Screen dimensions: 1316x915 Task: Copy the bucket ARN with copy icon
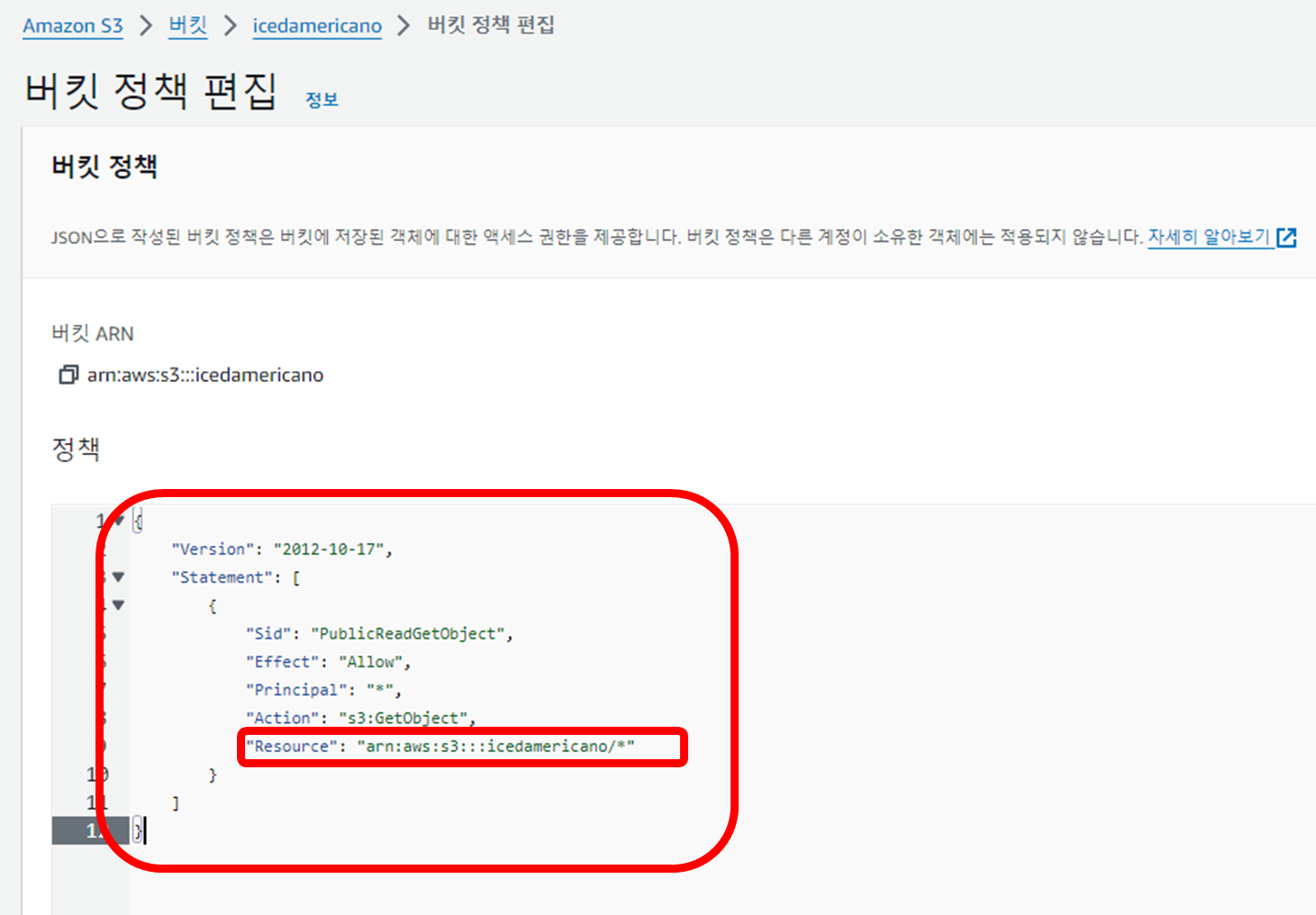[x=68, y=375]
